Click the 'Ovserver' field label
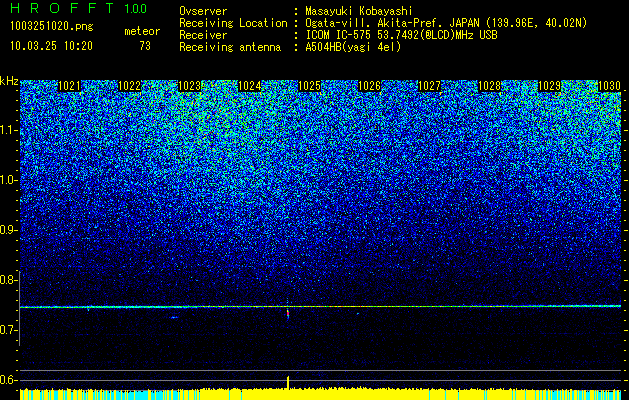The width and height of the screenshot is (629, 400). click(x=203, y=11)
